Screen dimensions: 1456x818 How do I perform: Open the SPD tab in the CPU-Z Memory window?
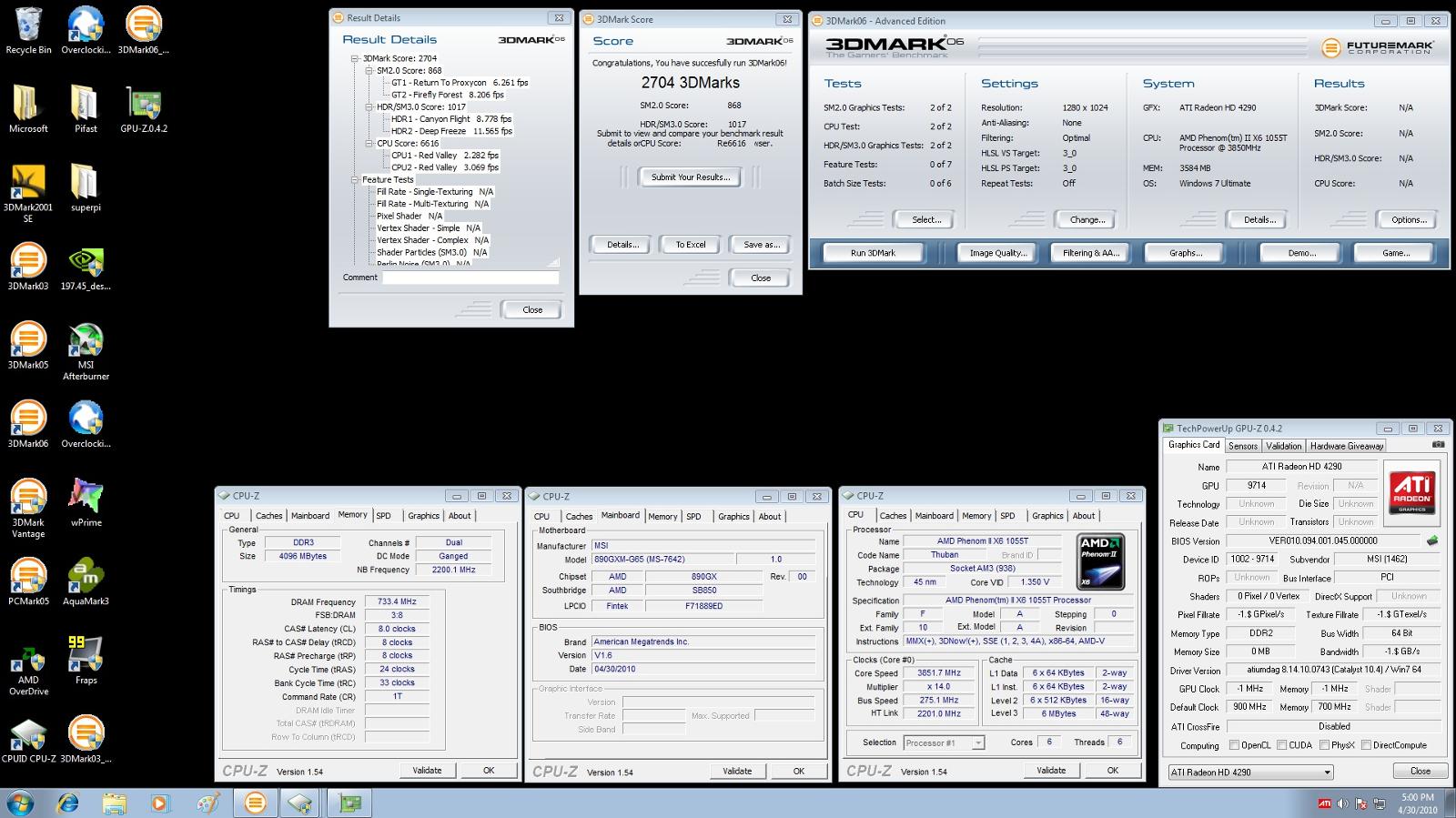(384, 515)
